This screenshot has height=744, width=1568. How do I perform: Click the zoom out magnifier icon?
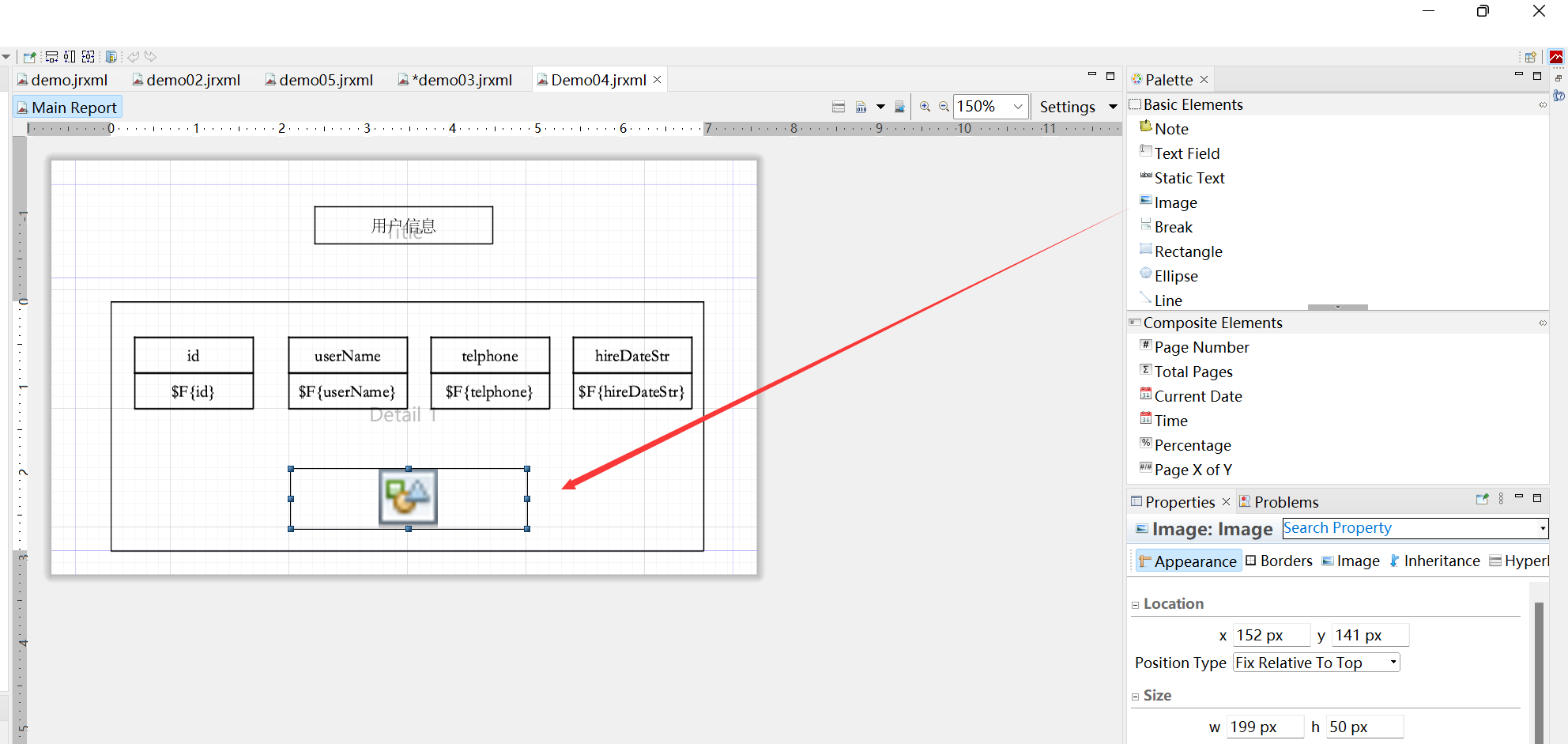[944, 107]
